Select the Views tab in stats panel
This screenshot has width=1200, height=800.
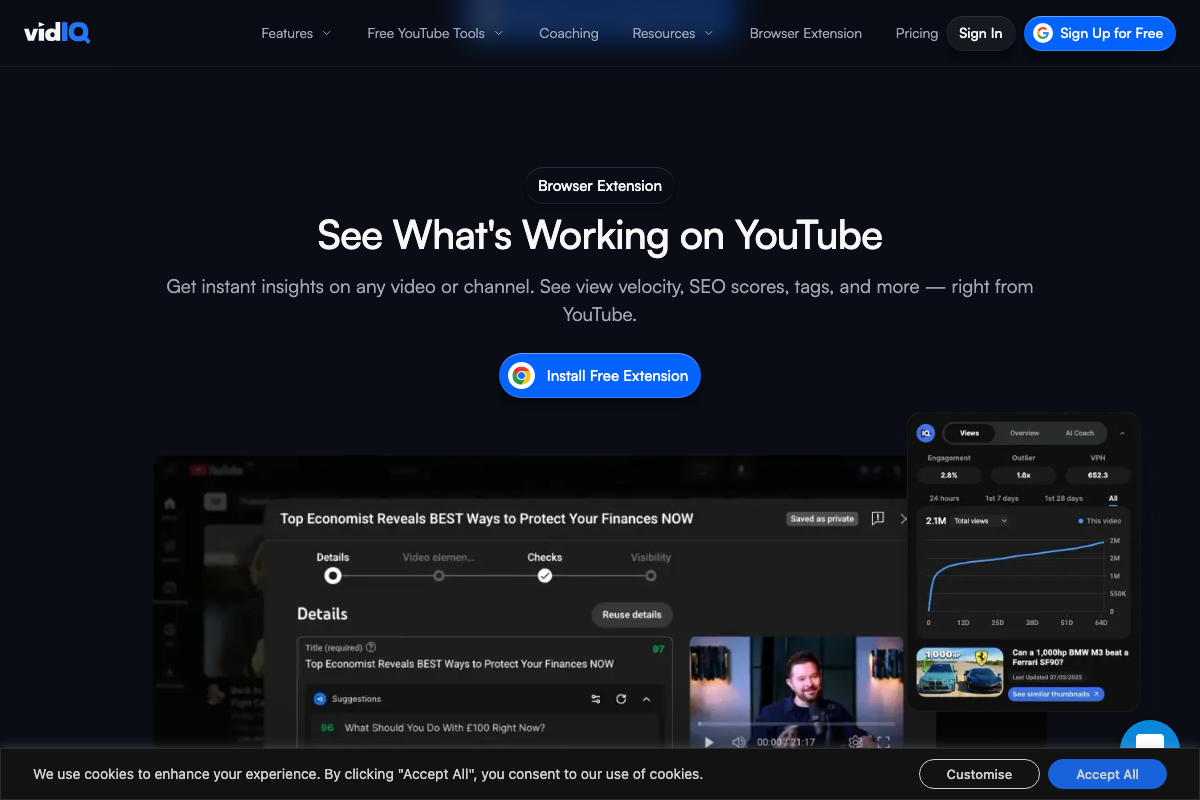(969, 433)
